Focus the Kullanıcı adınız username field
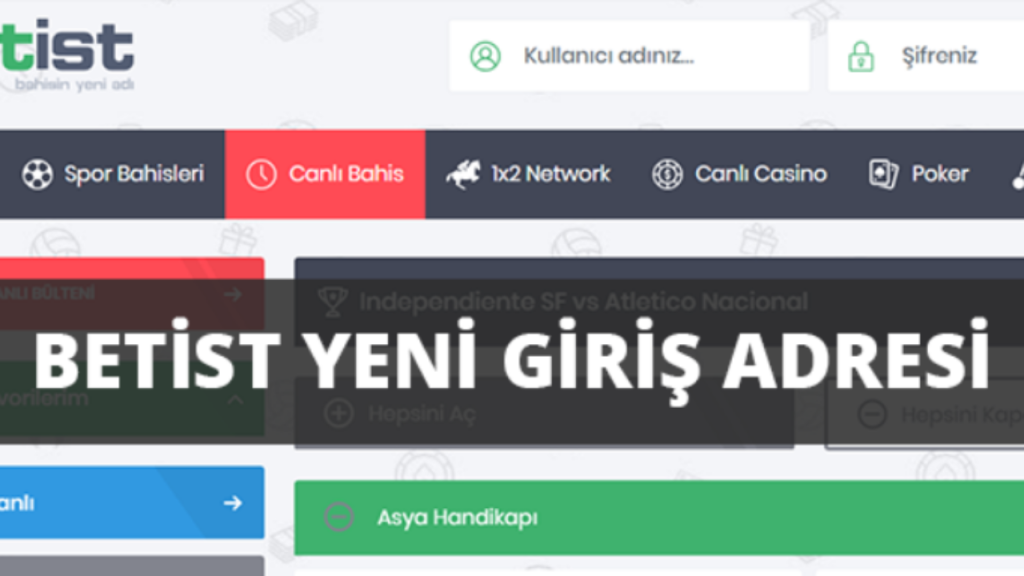This screenshot has height=576, width=1024. (640, 56)
